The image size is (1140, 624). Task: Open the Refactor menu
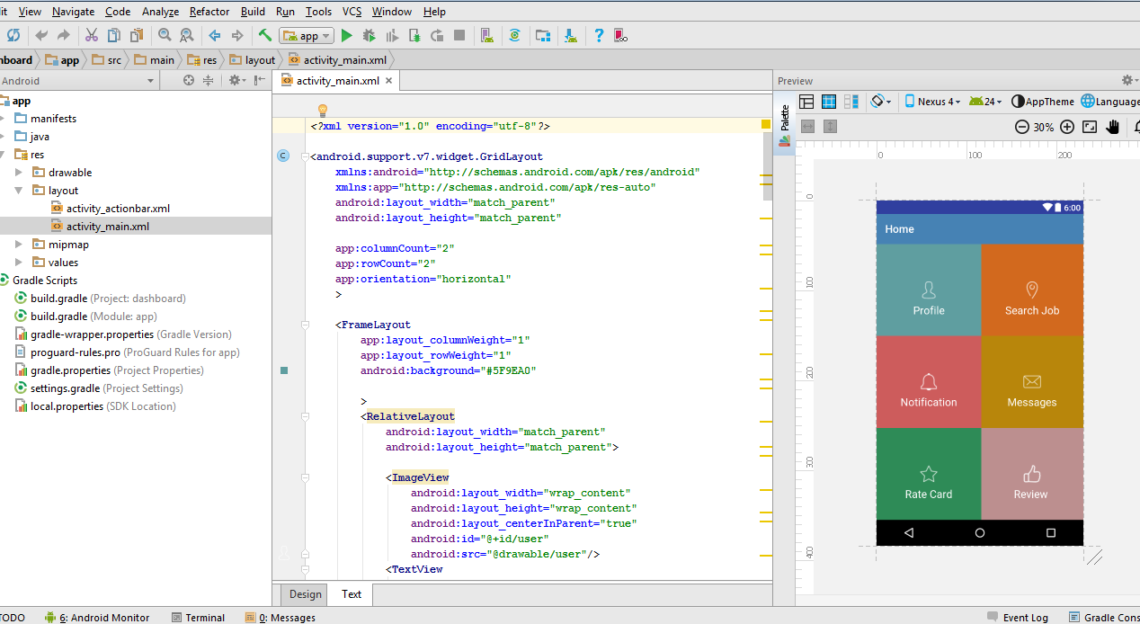210,11
